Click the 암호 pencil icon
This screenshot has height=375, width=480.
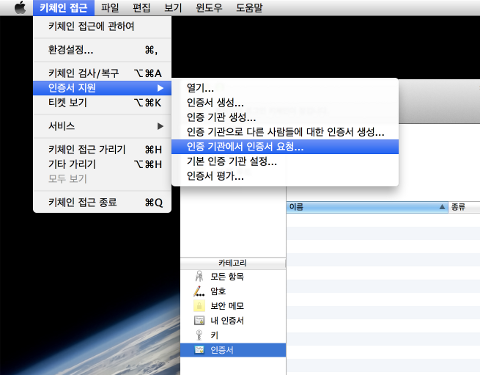coord(199,291)
